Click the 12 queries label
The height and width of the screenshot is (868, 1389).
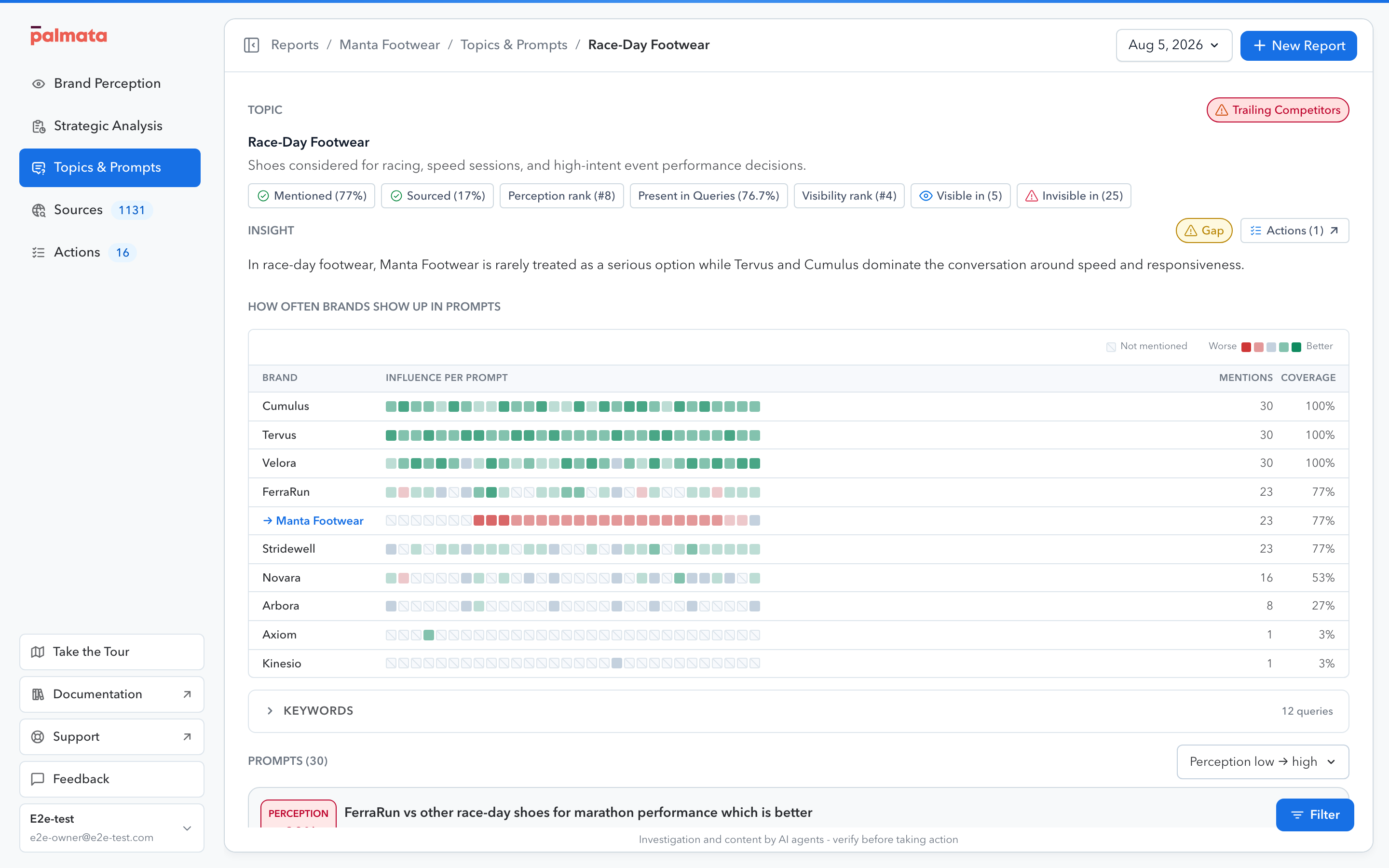[x=1307, y=711]
